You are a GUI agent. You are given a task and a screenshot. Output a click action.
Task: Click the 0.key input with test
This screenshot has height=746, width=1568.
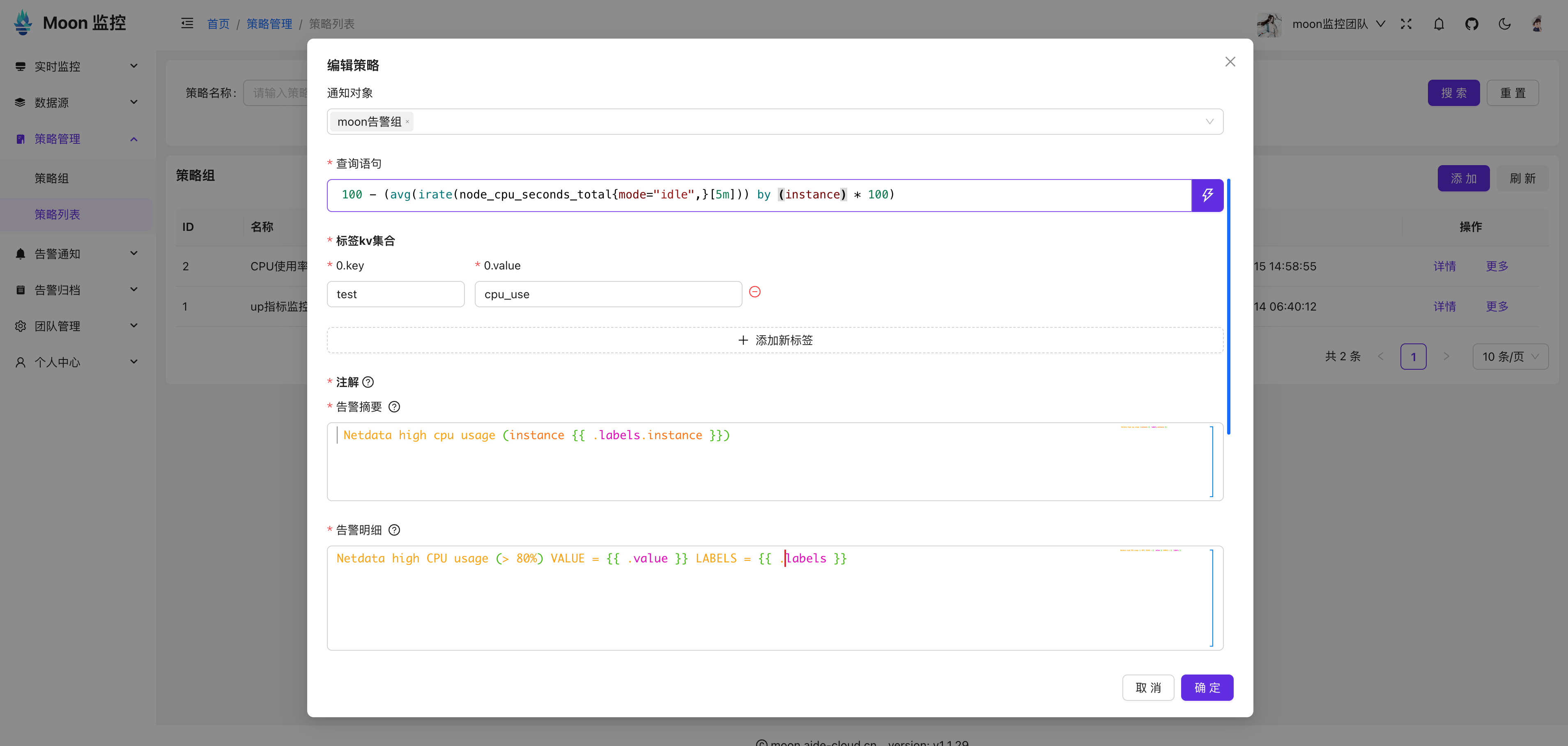click(395, 294)
